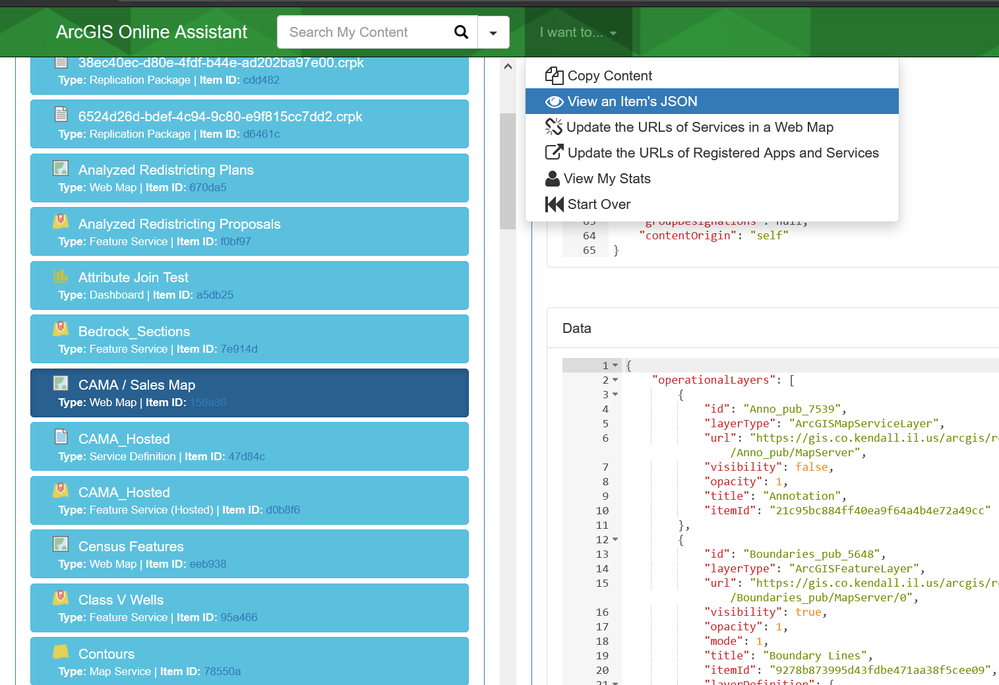The height and width of the screenshot is (685, 999).
Task: Click the CAMA / Sales Map web map icon
Action: (61, 383)
